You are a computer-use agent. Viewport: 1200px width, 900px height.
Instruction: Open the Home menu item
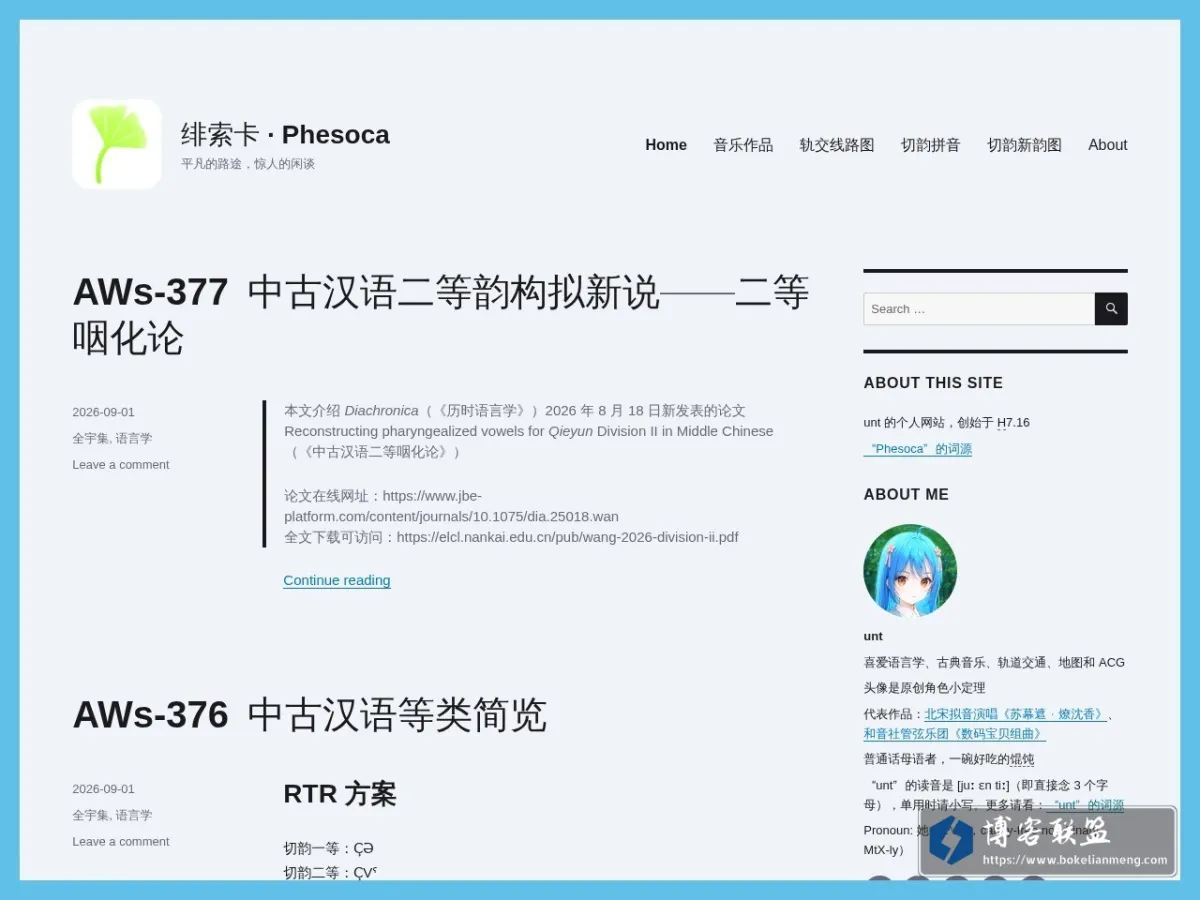666,145
